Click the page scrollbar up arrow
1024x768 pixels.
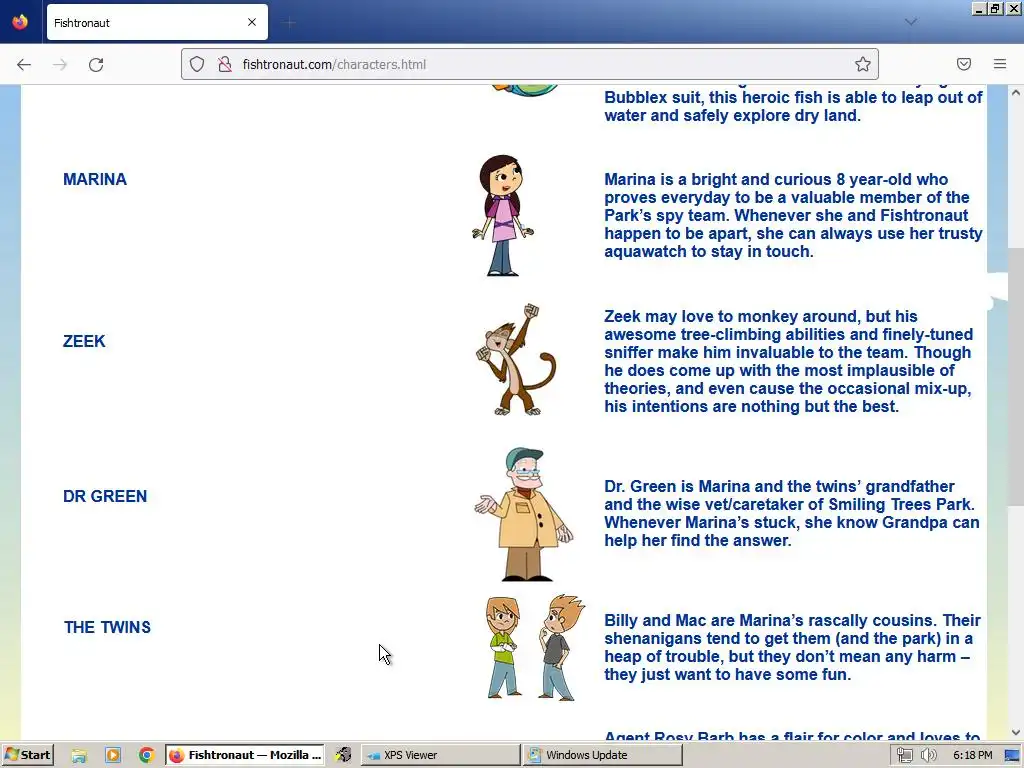[x=1016, y=93]
